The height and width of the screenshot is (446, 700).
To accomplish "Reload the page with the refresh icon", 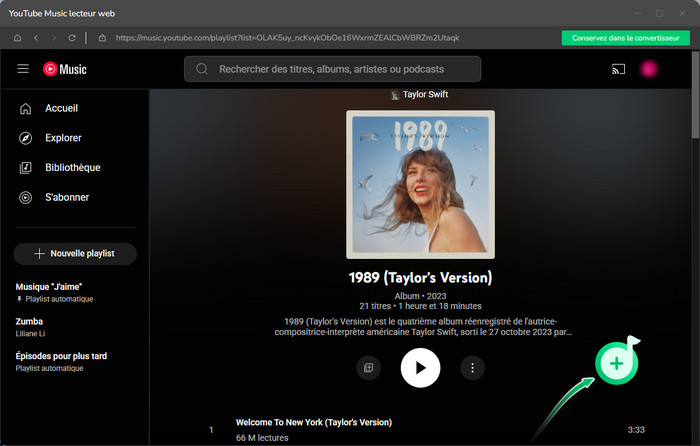I will click(72, 38).
